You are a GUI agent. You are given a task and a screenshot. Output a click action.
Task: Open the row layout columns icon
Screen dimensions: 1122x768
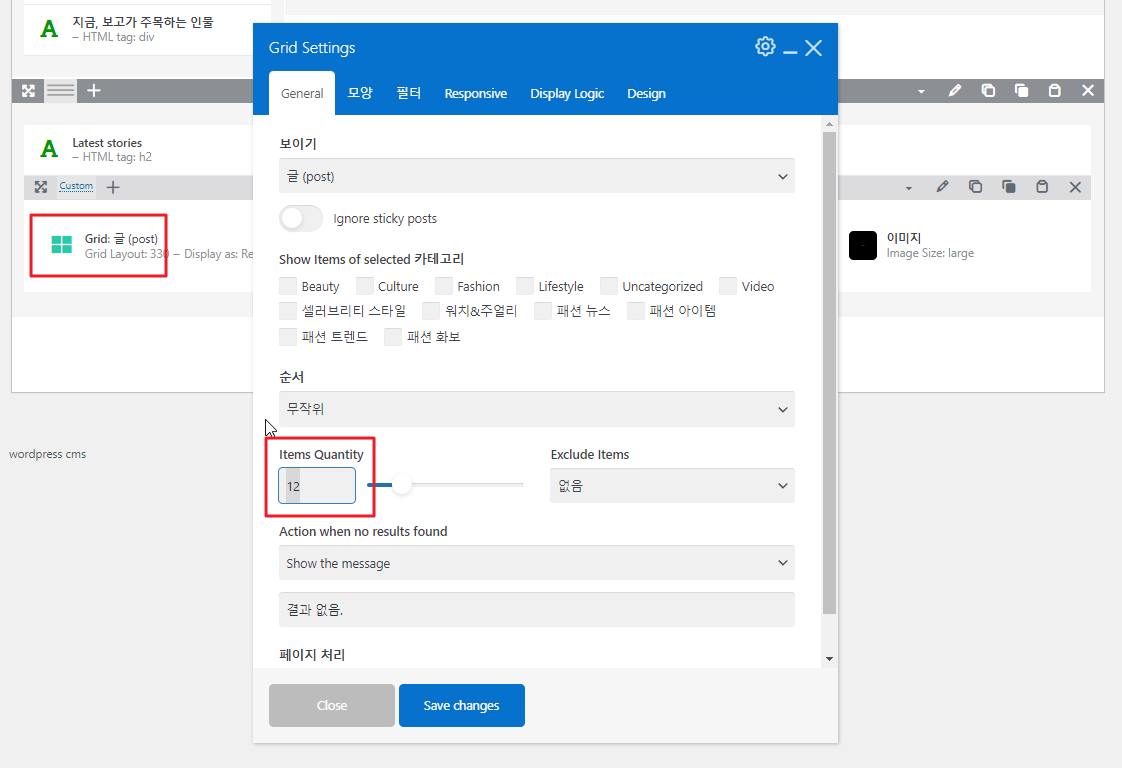(x=61, y=91)
